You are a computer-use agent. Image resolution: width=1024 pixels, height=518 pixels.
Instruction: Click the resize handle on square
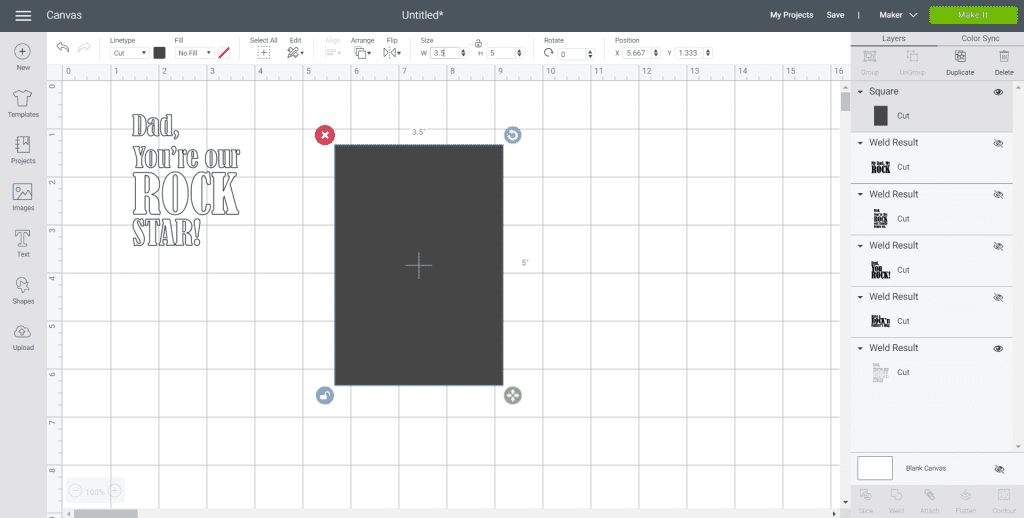click(513, 395)
